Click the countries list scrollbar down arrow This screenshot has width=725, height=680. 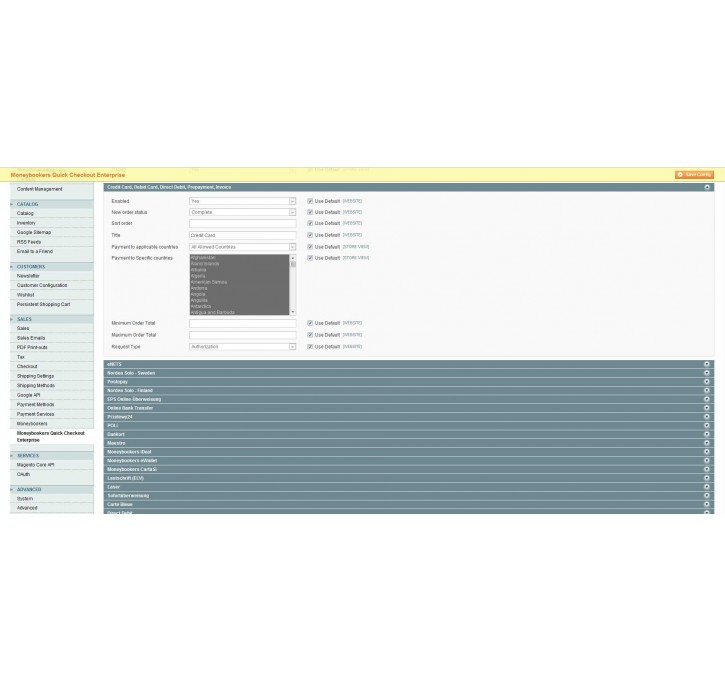coord(293,312)
